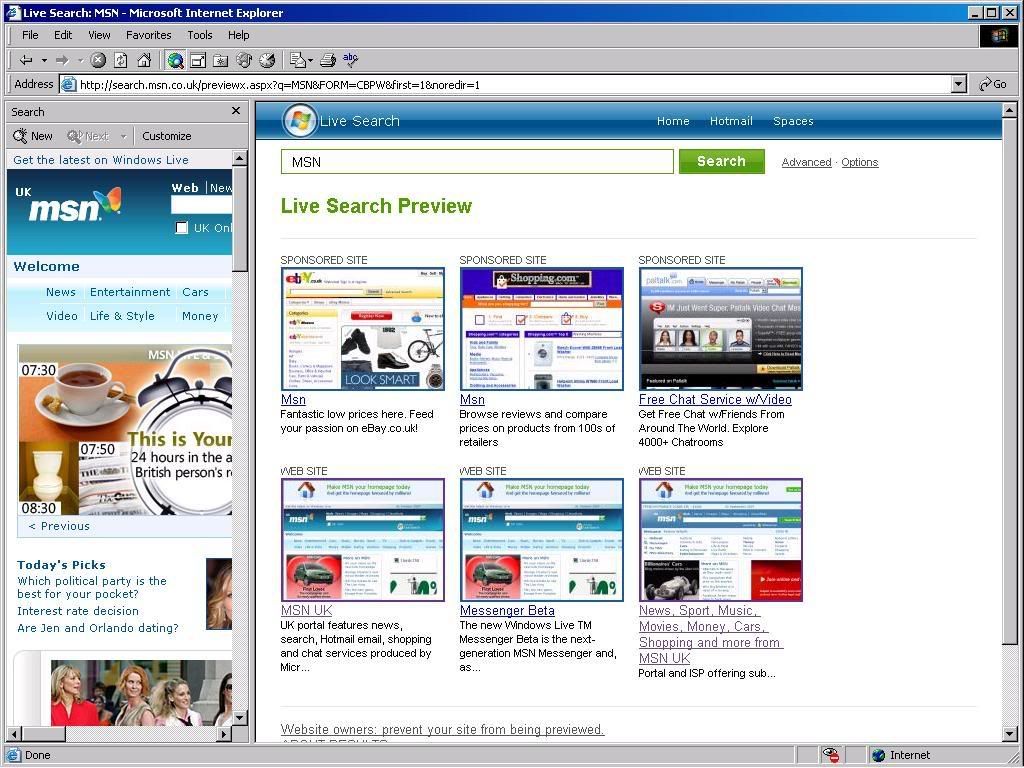Screen dimensions: 1024x768
Task: Open the Messenger Beta result link
Action: 507,610
